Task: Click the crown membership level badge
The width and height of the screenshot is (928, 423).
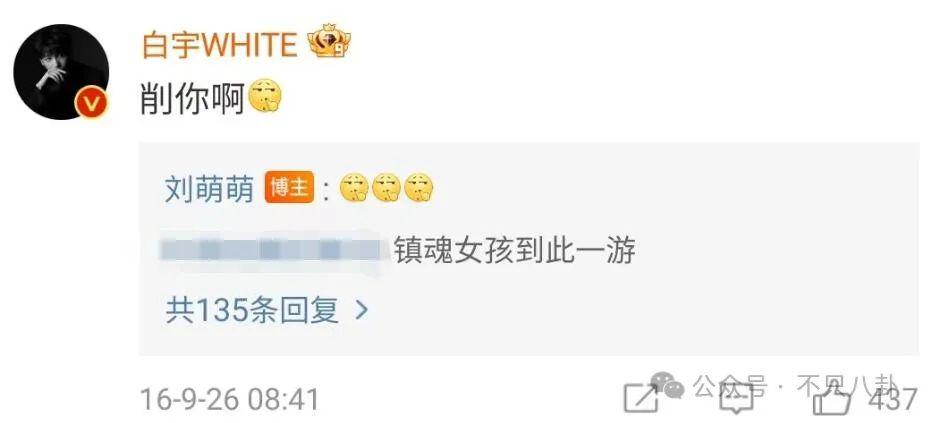Action: [x=329, y=41]
